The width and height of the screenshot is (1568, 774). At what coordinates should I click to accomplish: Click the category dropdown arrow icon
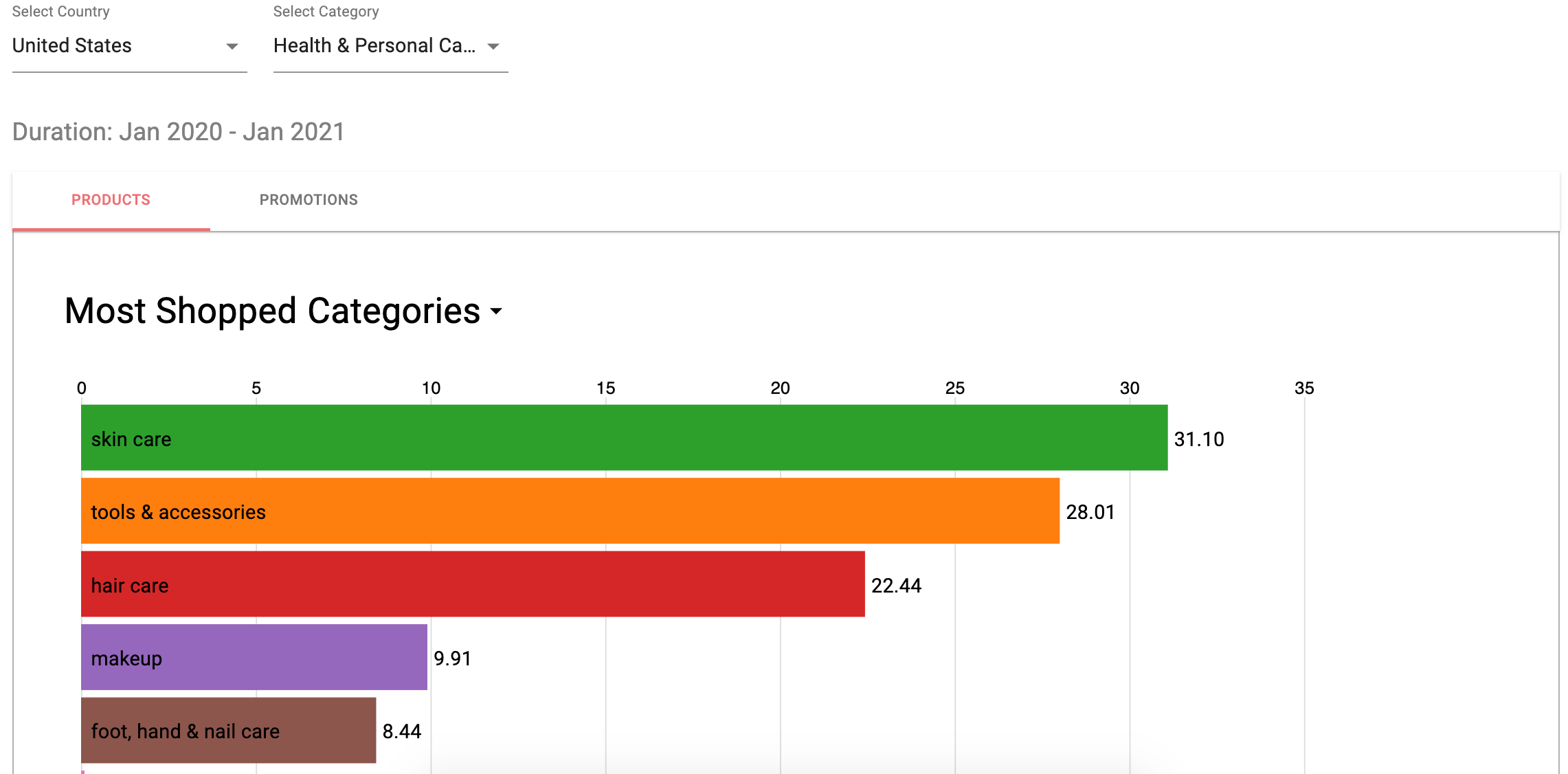[494, 47]
